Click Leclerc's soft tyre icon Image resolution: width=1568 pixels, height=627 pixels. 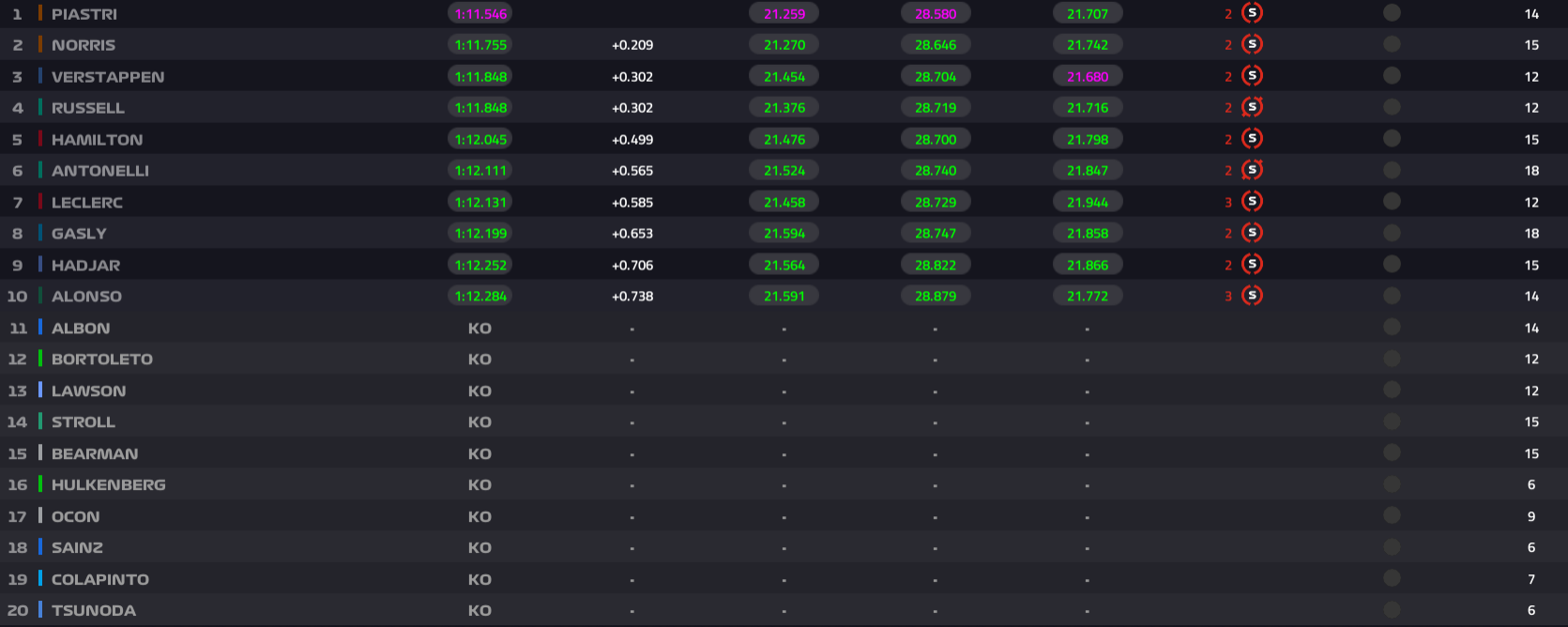coord(1252,202)
